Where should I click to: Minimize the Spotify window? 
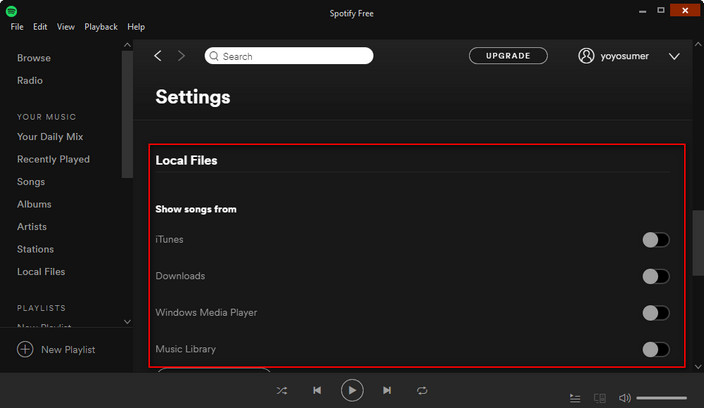[642, 11]
